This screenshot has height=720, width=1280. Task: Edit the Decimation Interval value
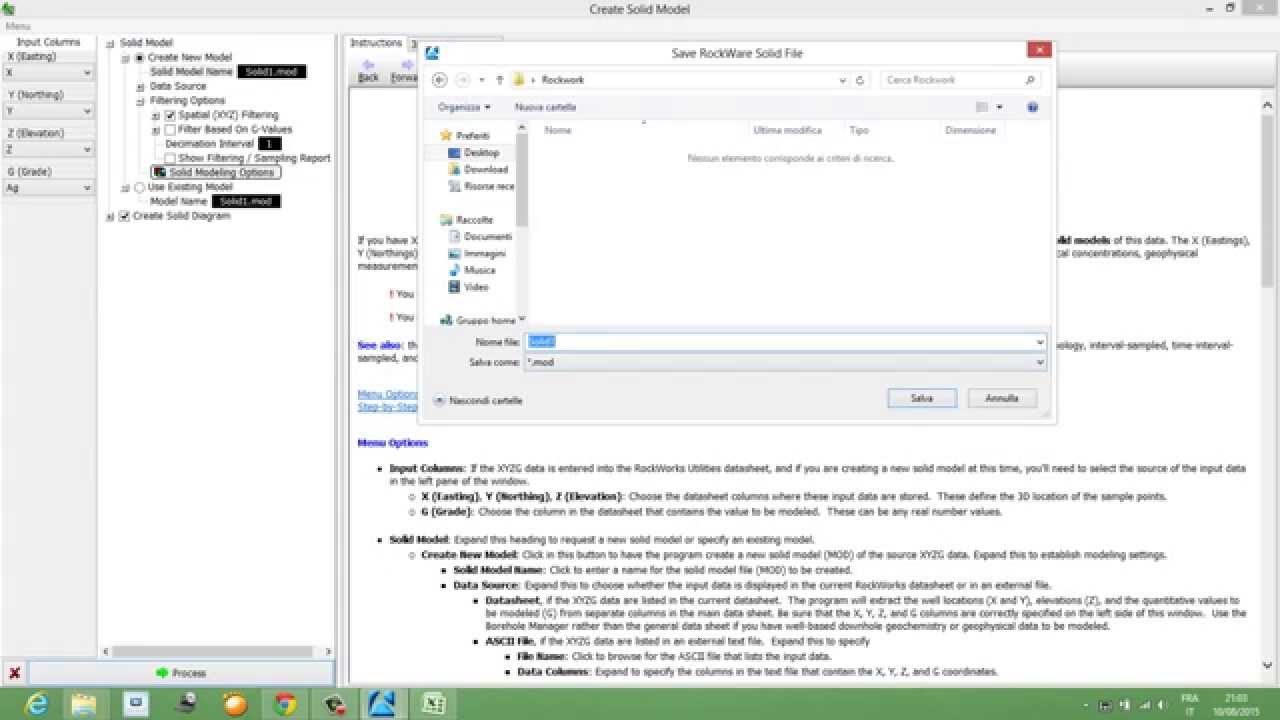(269, 144)
